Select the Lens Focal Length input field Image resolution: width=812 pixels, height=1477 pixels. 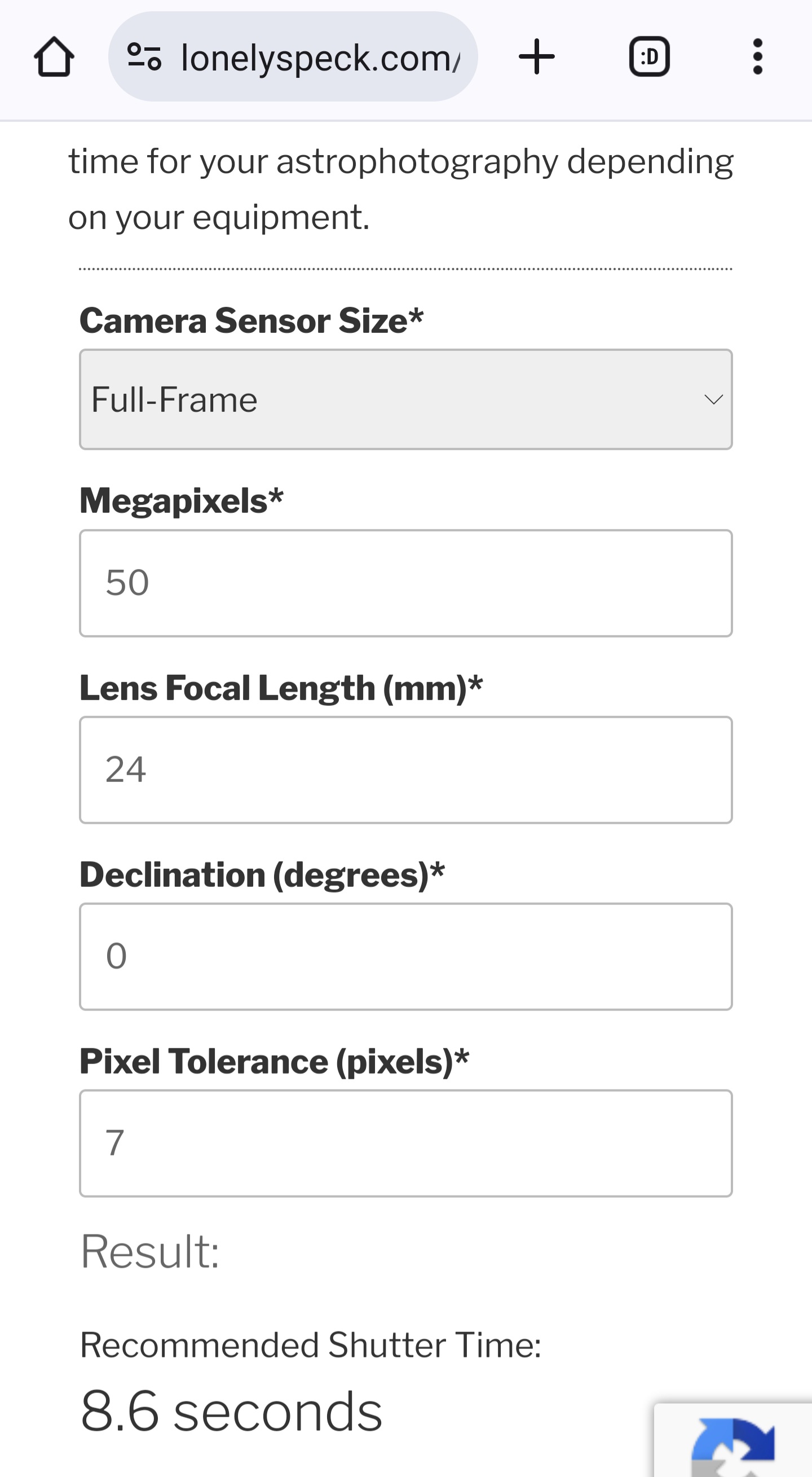pos(405,770)
